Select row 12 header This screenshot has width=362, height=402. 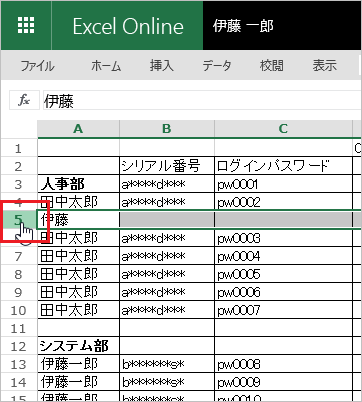(19, 346)
